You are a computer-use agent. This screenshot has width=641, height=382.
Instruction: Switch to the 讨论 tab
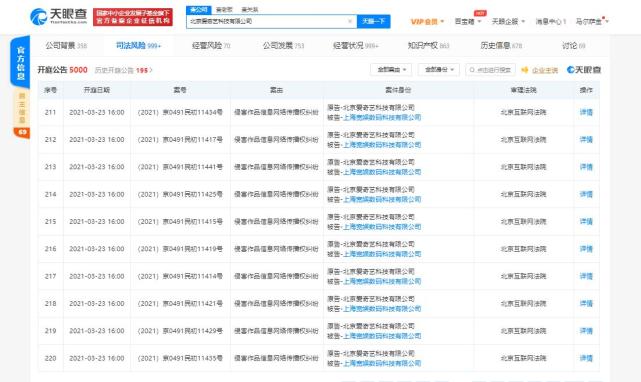pos(574,45)
